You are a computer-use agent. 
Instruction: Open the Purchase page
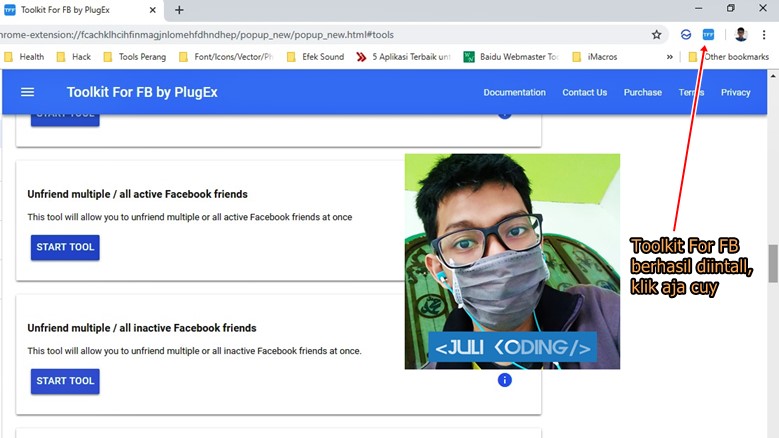coord(642,92)
